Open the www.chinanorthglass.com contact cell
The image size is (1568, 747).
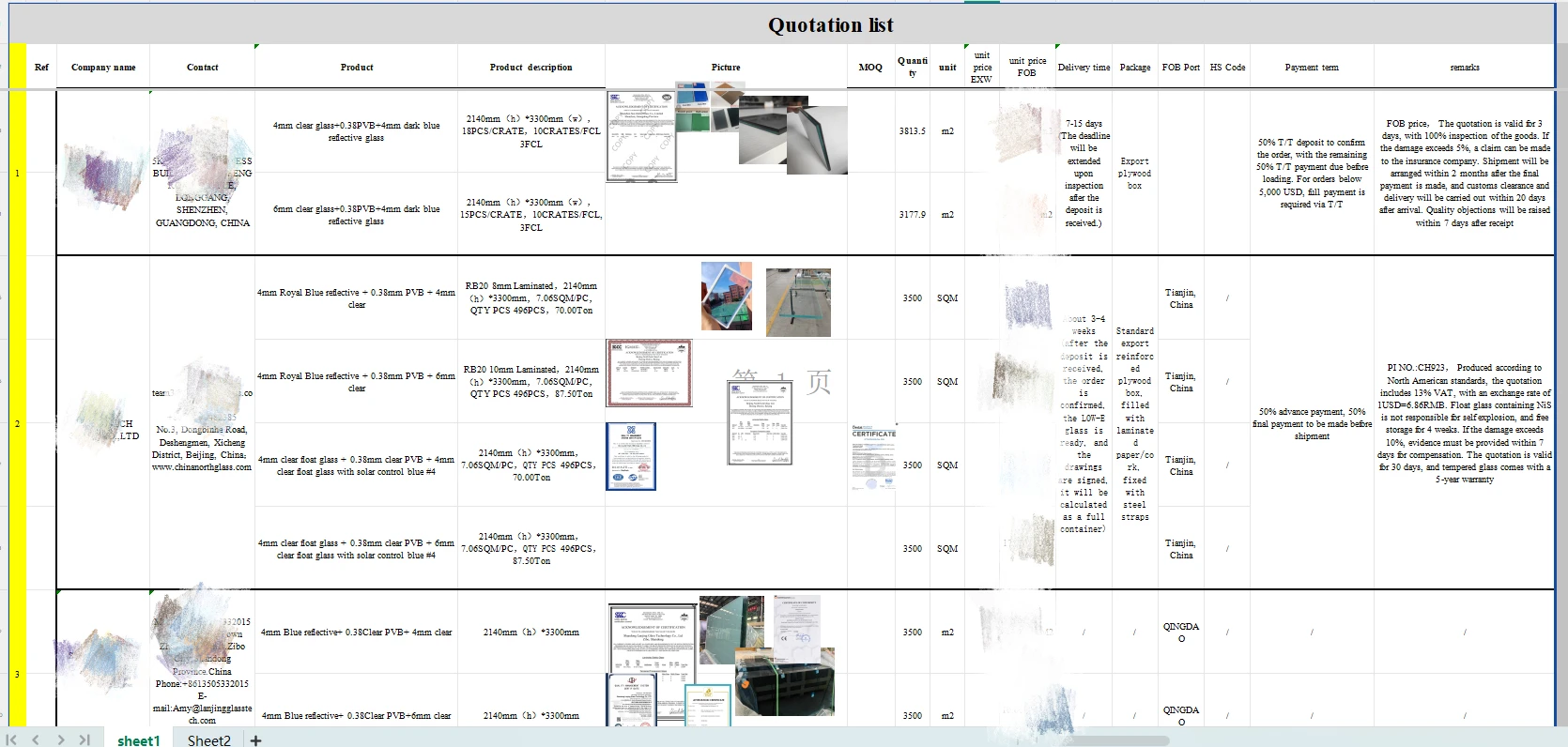point(202,466)
